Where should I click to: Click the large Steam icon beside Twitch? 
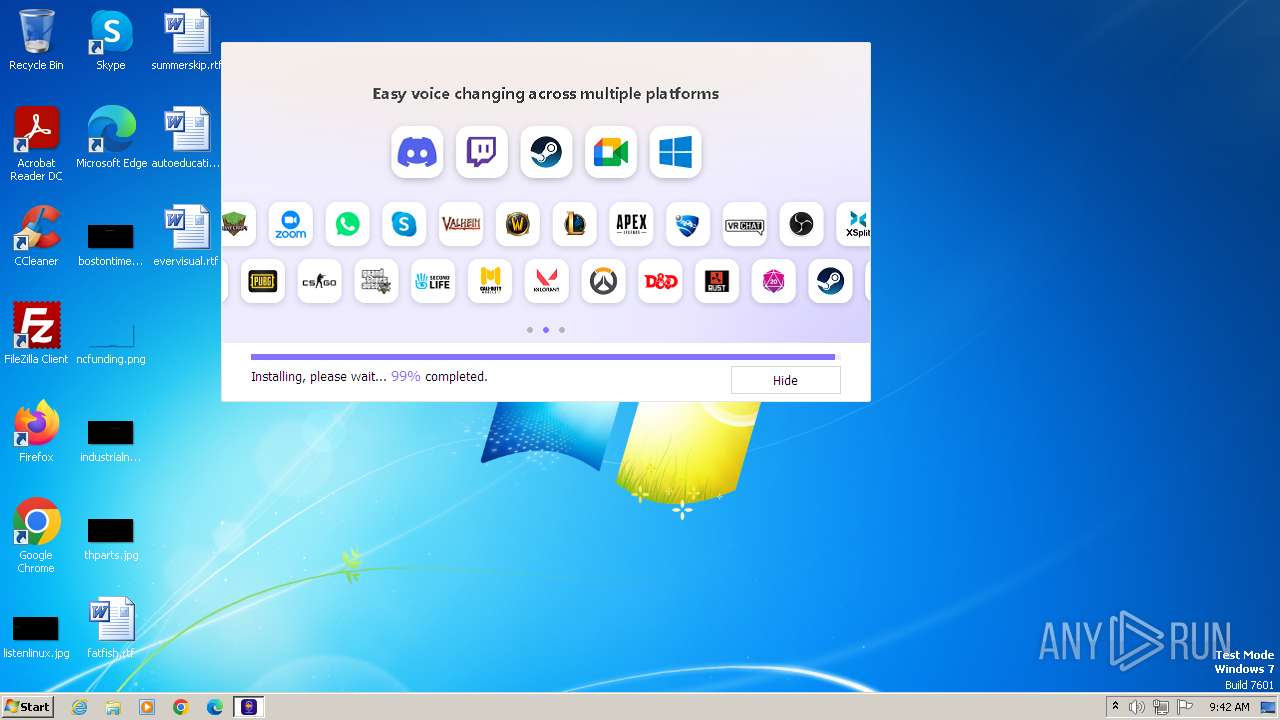546,153
